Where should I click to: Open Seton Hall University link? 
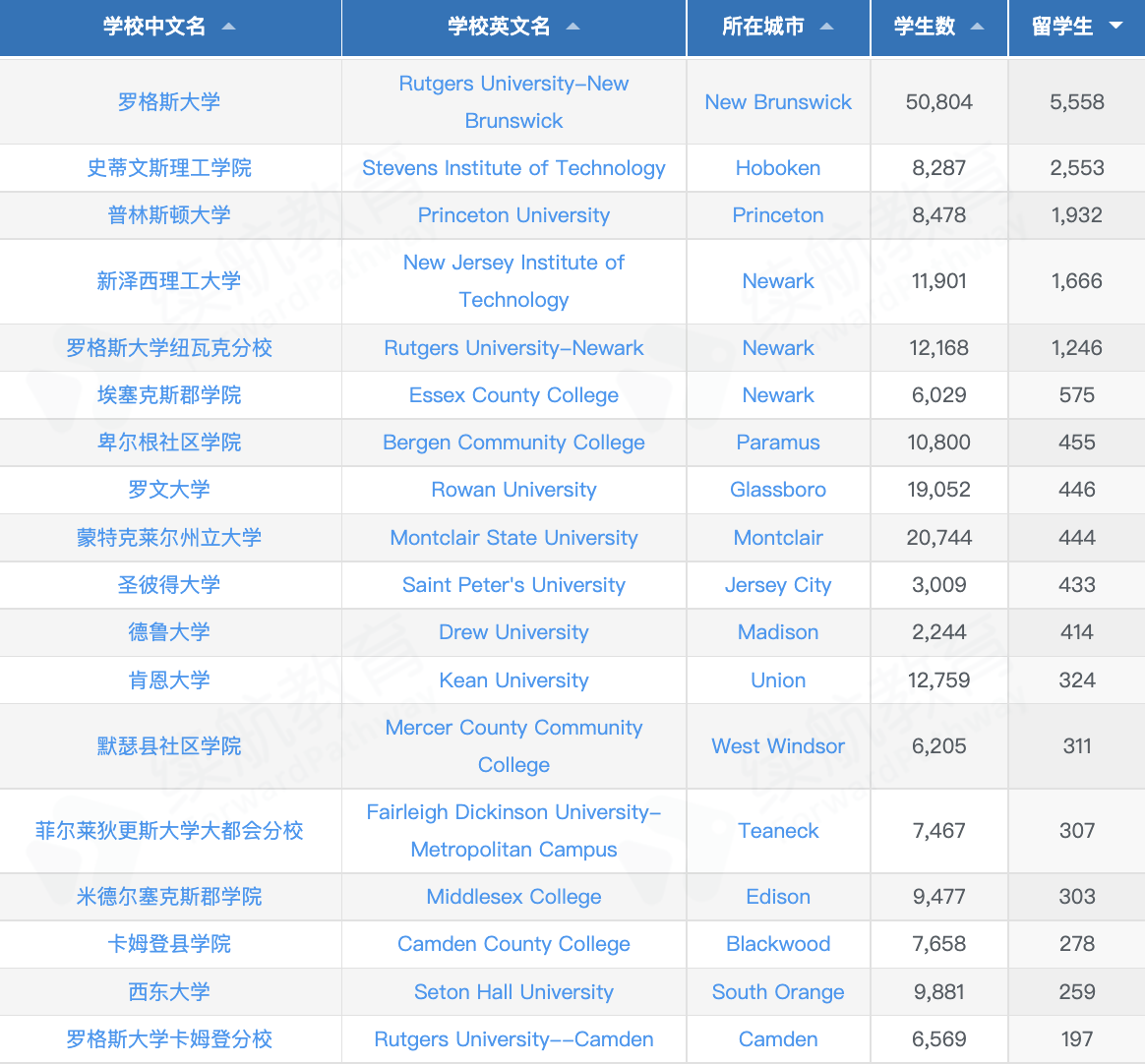[513, 992]
